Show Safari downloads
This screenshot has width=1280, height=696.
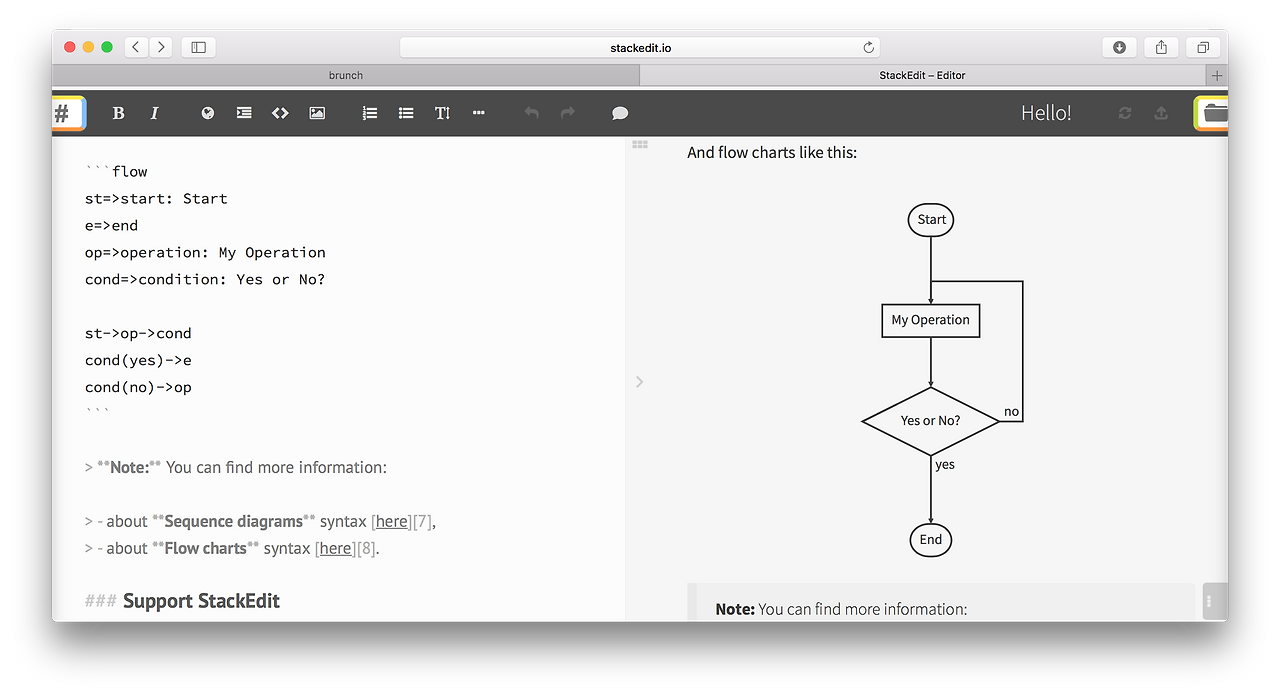click(1119, 47)
